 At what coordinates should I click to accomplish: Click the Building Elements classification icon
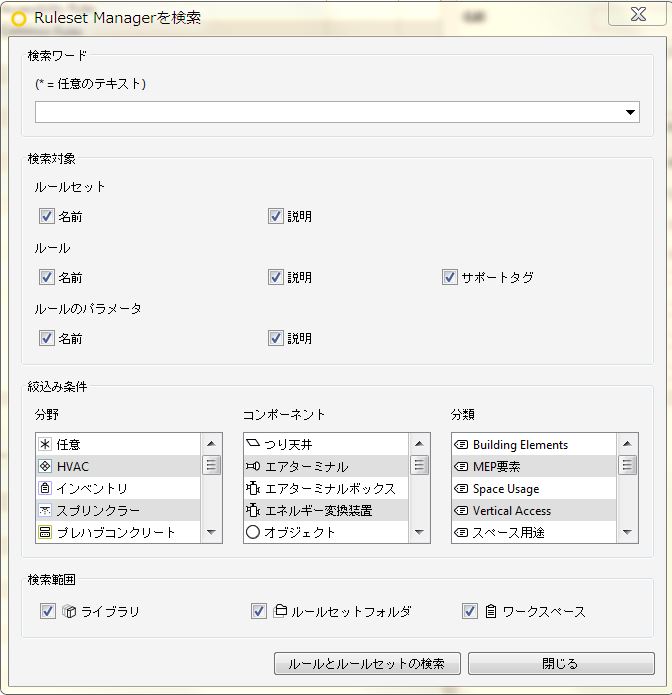[461, 445]
